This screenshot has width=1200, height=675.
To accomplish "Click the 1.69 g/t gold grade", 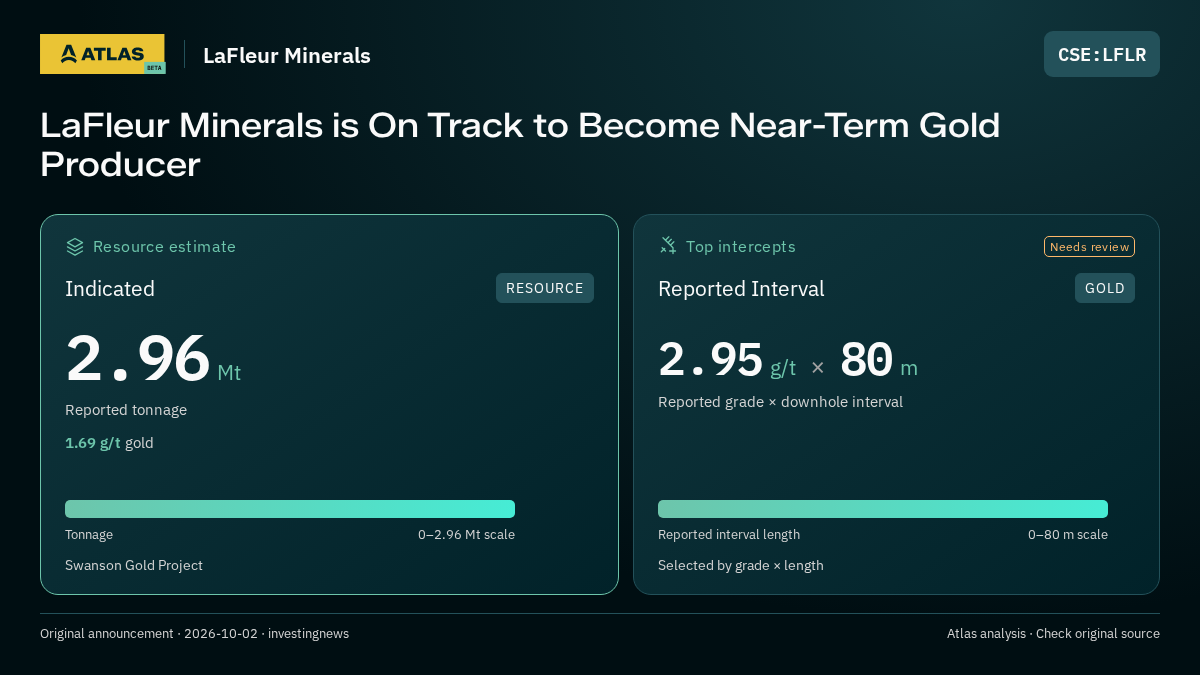I will 109,443.
